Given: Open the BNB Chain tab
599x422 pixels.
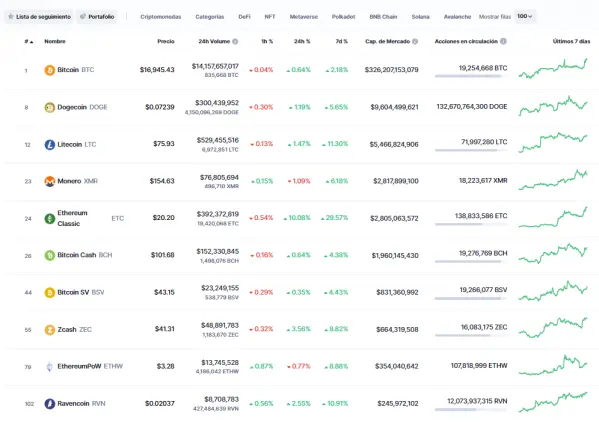Looking at the screenshot, I should click(383, 17).
